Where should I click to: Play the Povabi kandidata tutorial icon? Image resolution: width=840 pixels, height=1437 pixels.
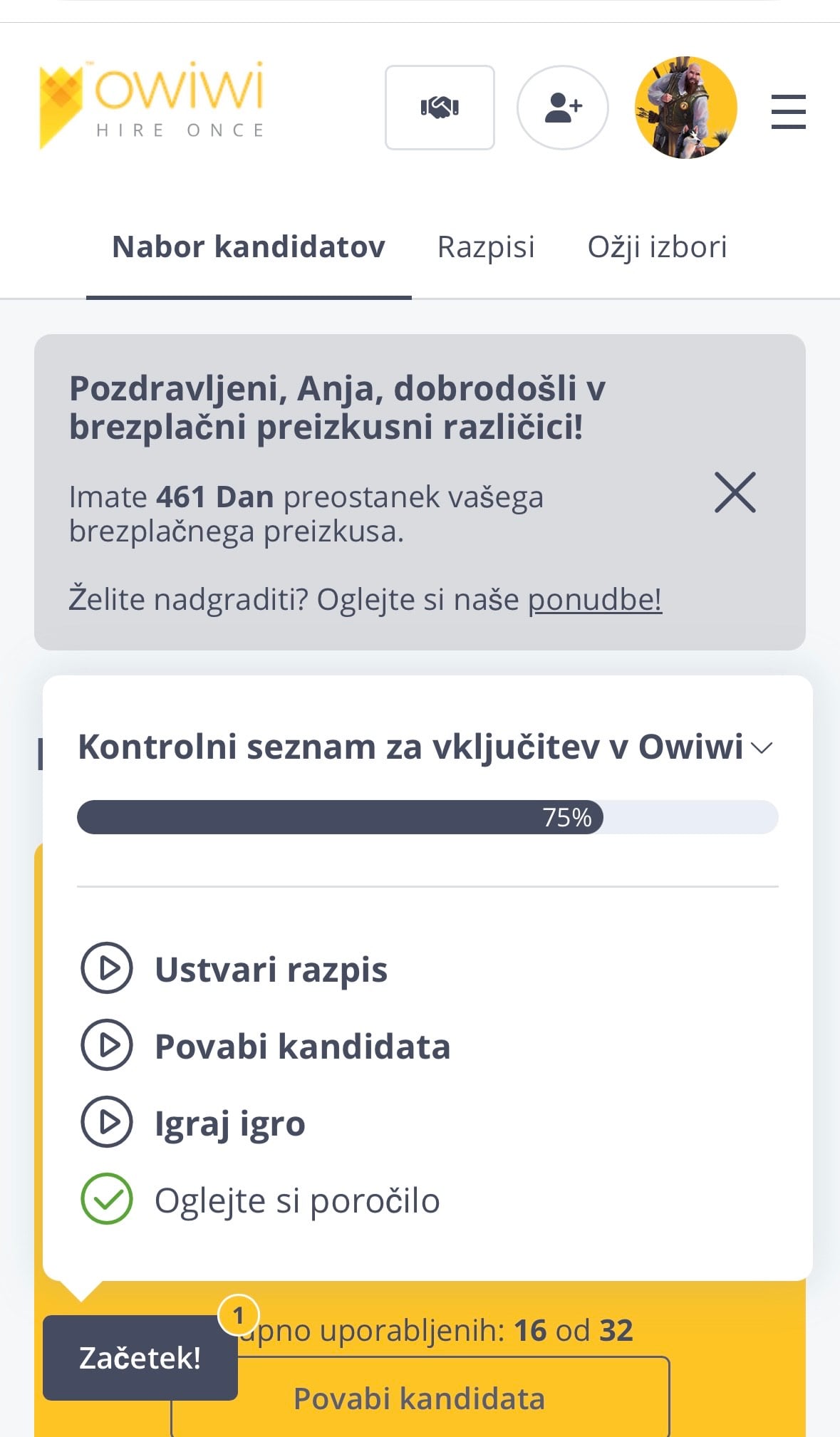pyautogui.click(x=107, y=1045)
